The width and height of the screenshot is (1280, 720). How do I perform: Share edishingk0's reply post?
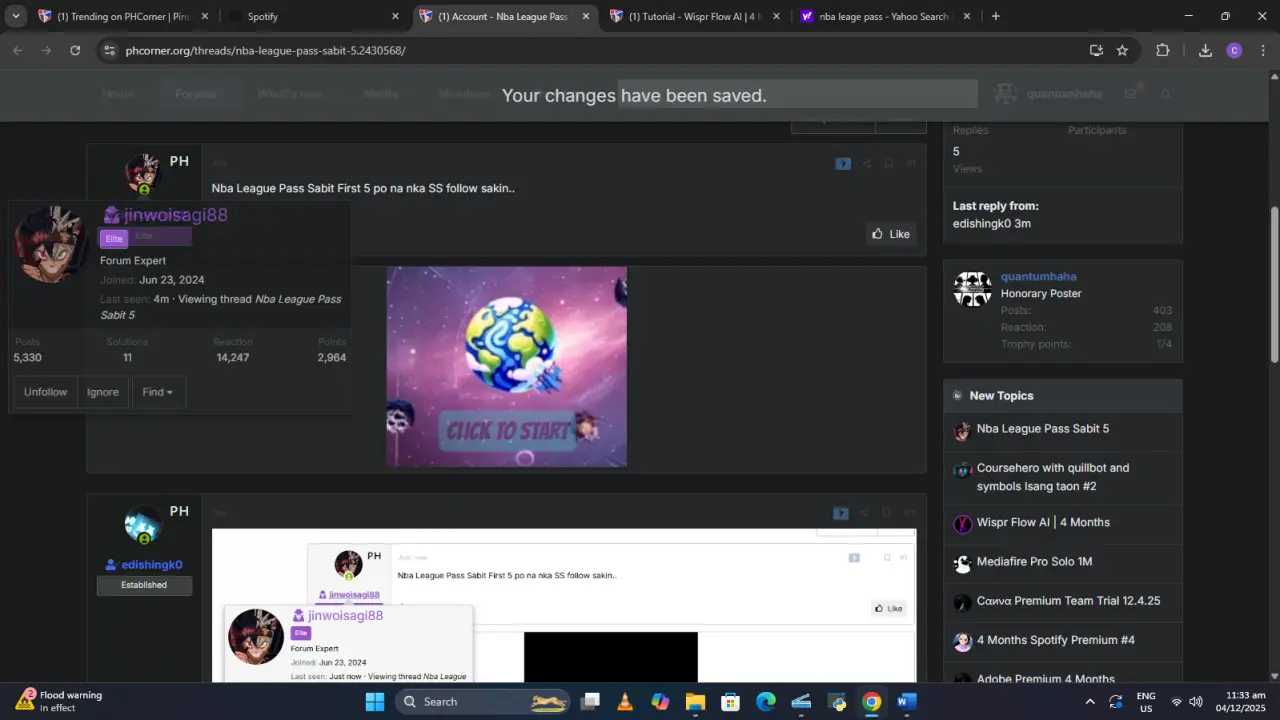[x=865, y=513]
